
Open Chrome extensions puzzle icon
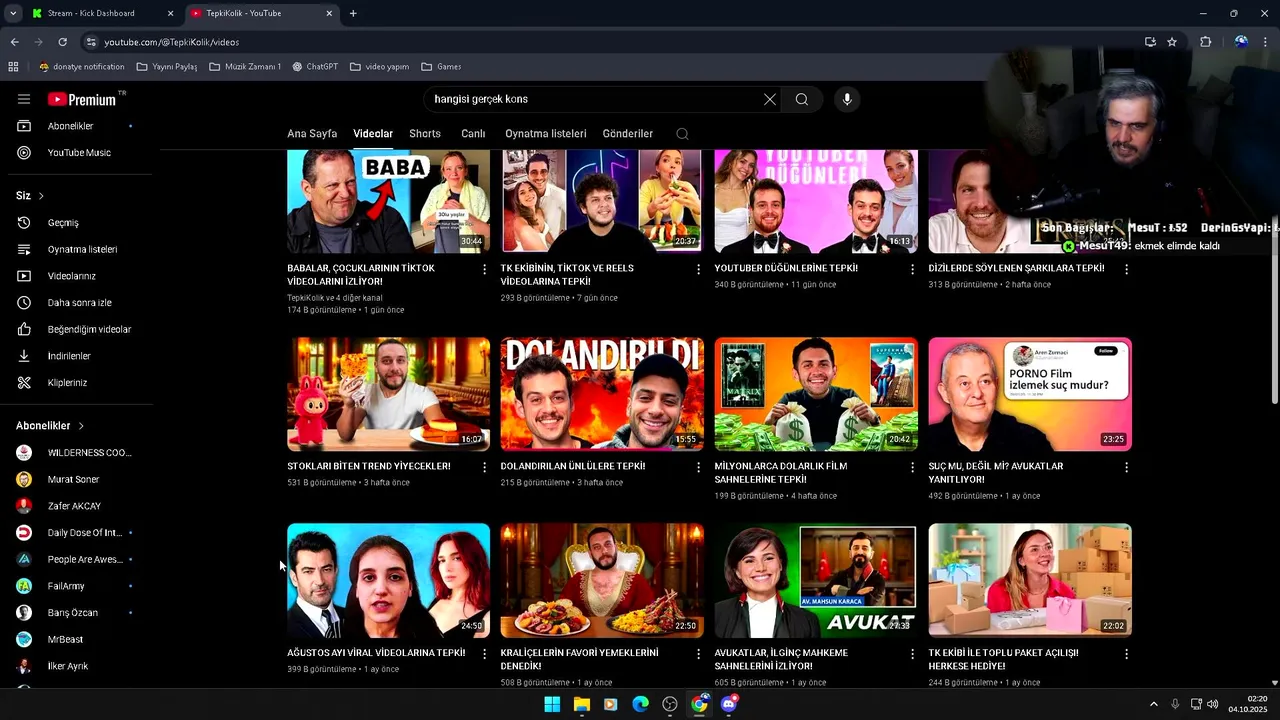point(1205,42)
